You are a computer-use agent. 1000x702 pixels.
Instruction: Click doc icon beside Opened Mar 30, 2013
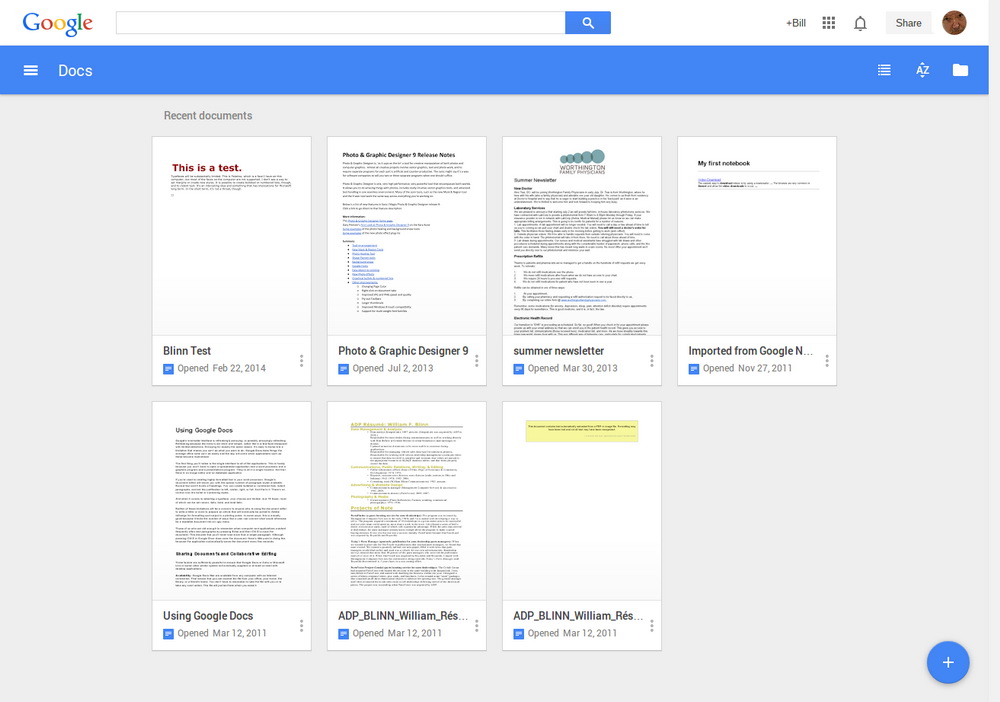(x=518, y=369)
